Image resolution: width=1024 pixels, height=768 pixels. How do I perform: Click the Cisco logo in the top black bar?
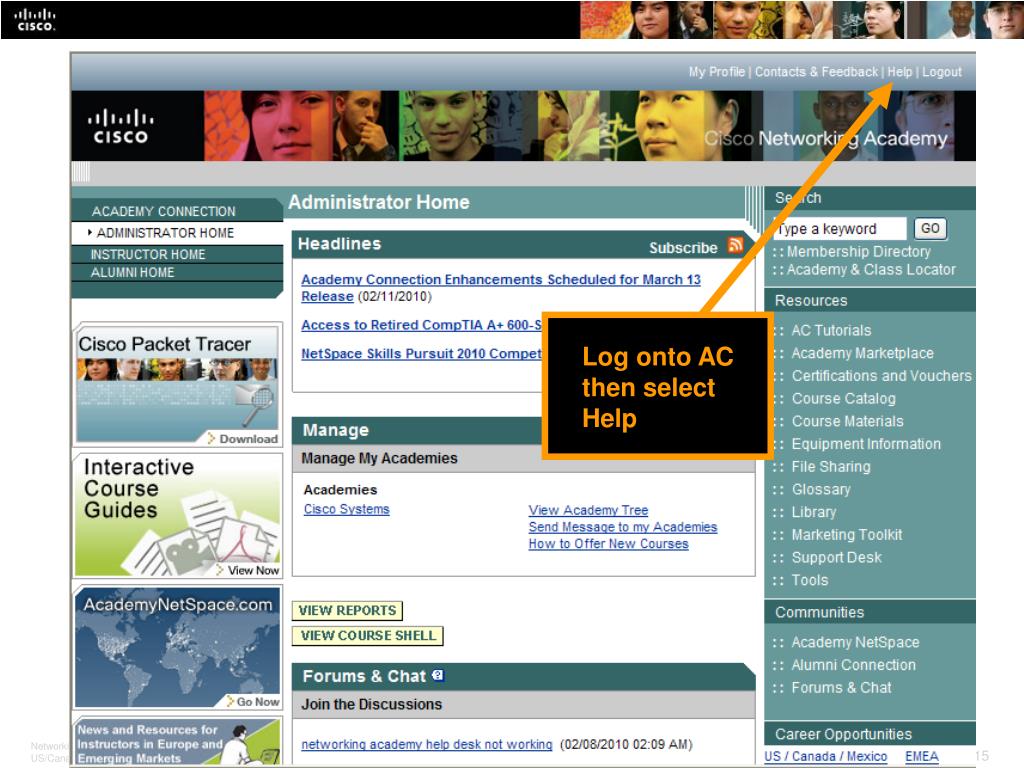(x=35, y=20)
